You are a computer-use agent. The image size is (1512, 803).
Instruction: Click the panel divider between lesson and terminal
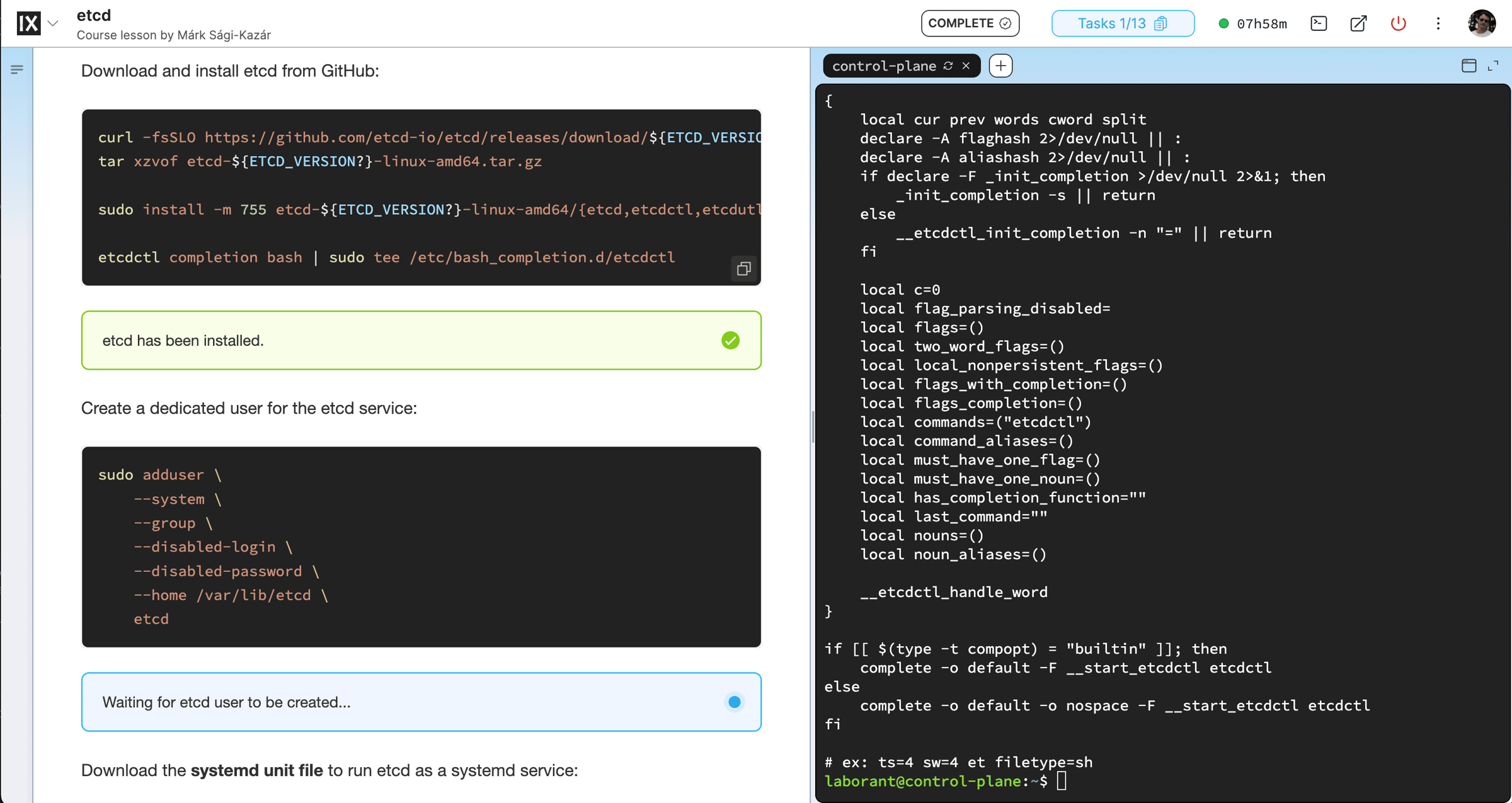point(812,426)
